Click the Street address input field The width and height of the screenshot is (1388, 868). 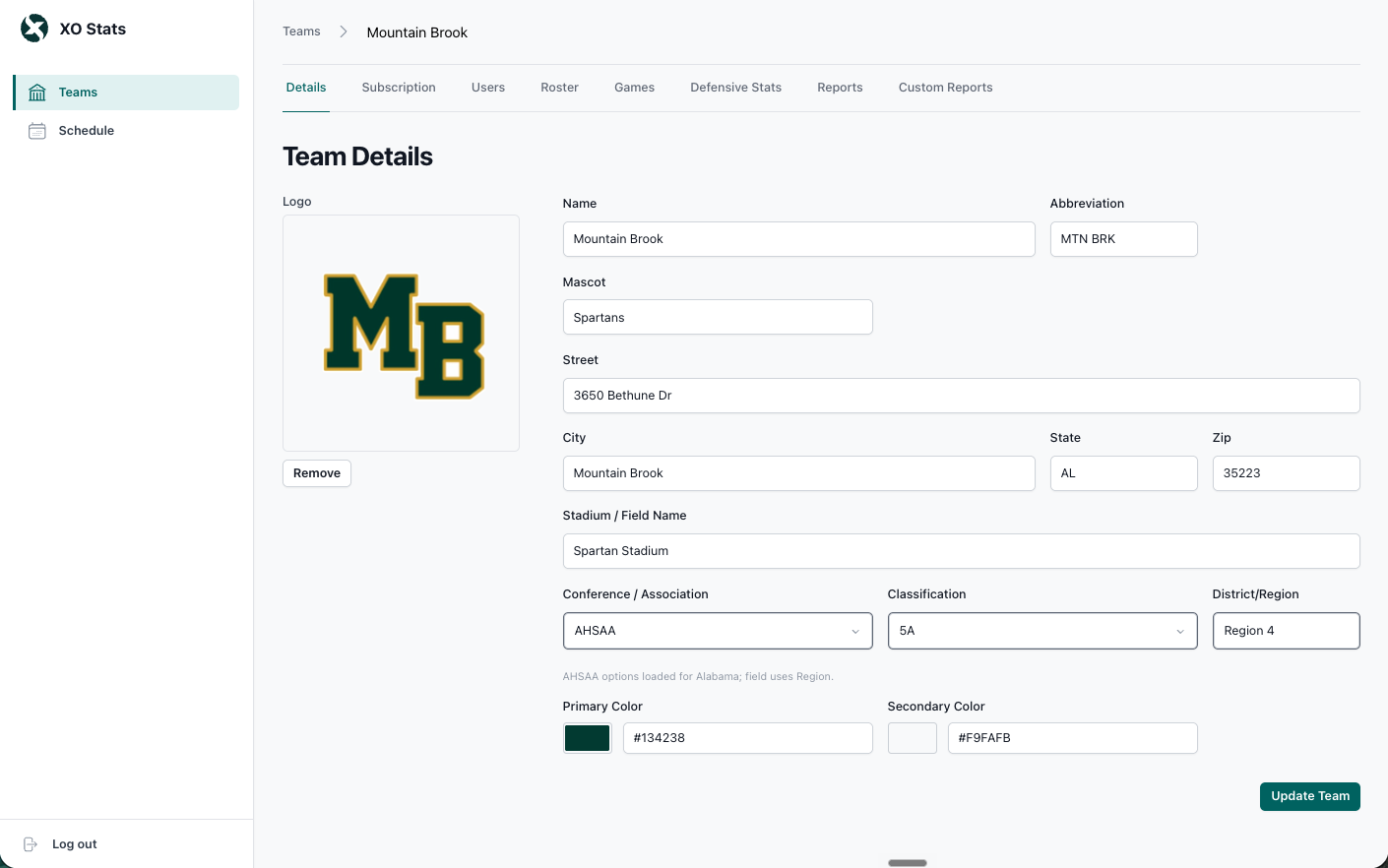[x=961, y=396]
